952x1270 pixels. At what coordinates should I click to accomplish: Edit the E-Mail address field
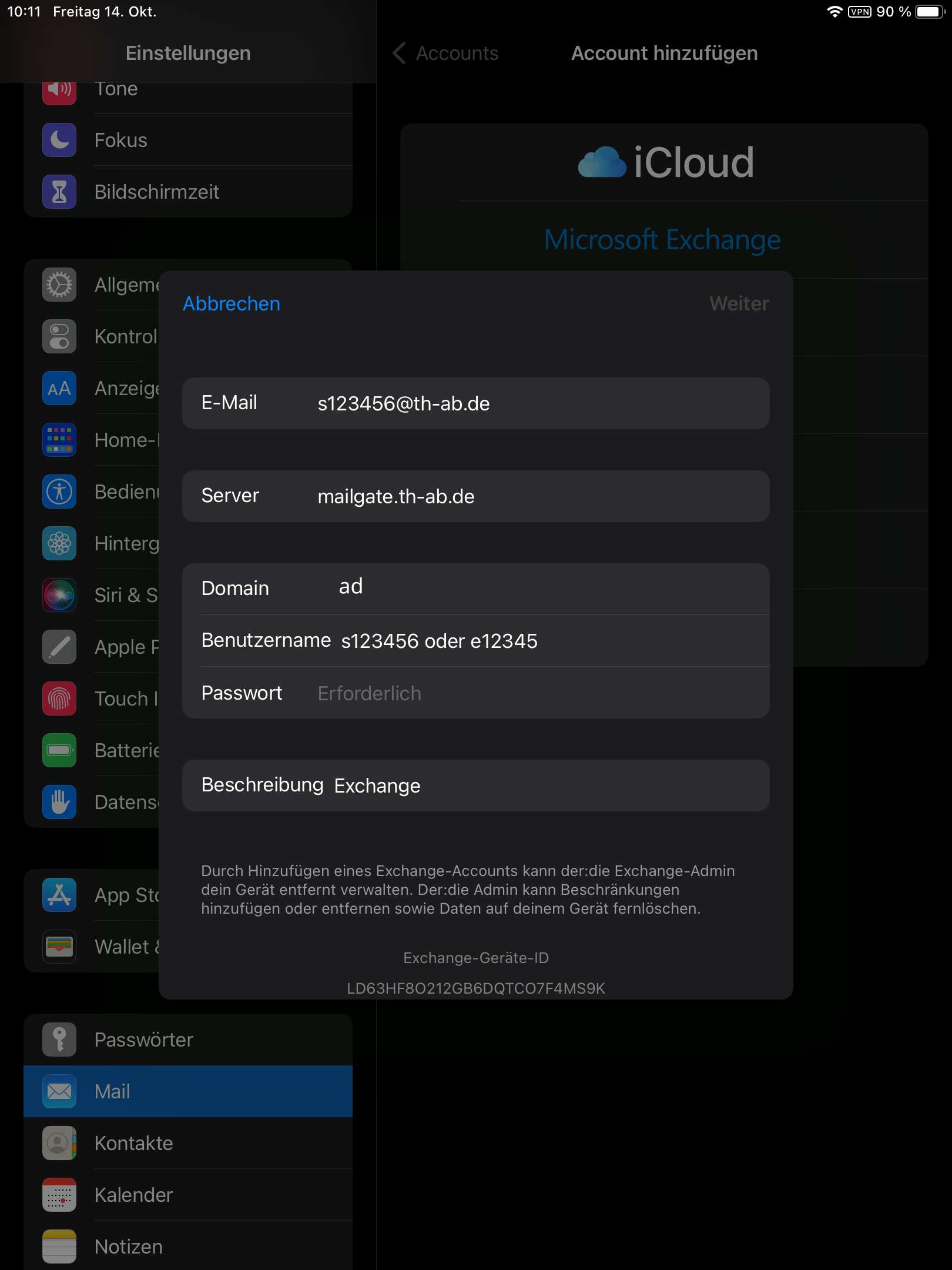tap(476, 403)
